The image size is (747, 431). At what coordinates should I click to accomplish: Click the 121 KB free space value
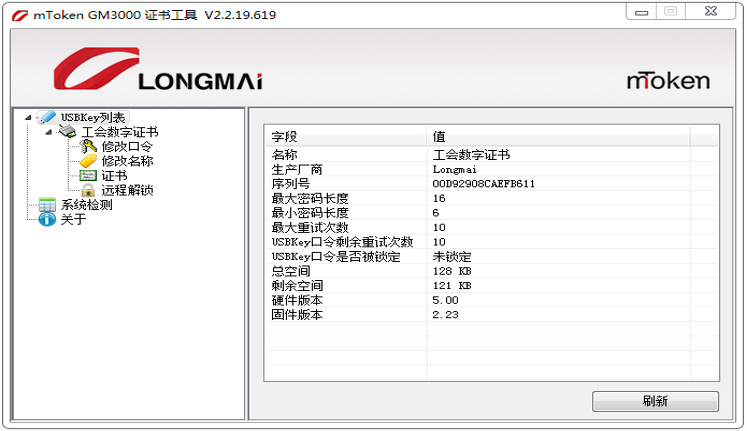tap(452, 285)
